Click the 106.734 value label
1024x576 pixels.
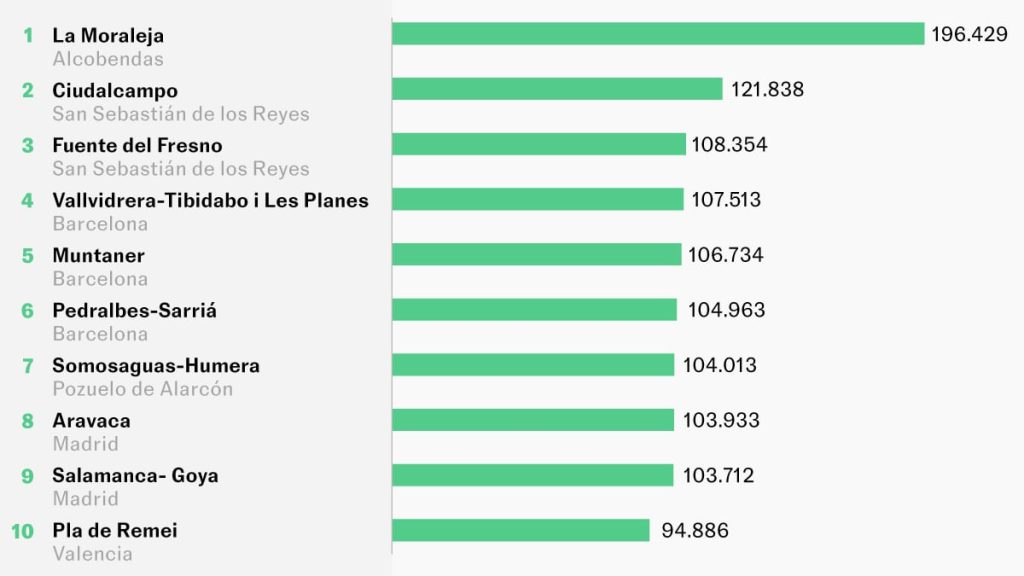(725, 255)
